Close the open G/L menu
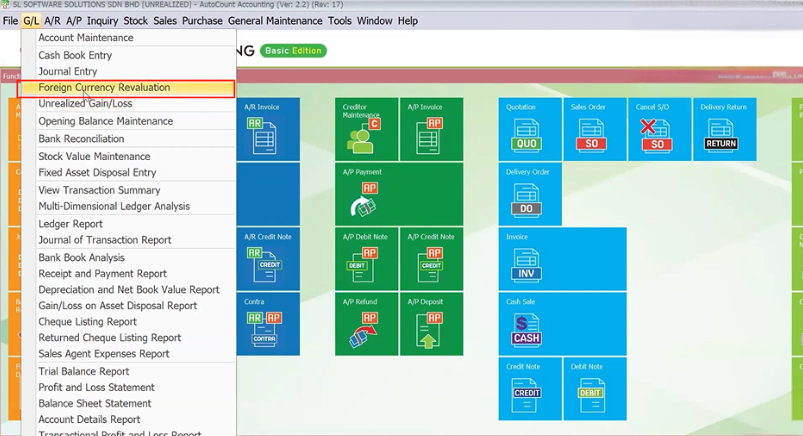The width and height of the screenshot is (803, 436). (x=31, y=21)
